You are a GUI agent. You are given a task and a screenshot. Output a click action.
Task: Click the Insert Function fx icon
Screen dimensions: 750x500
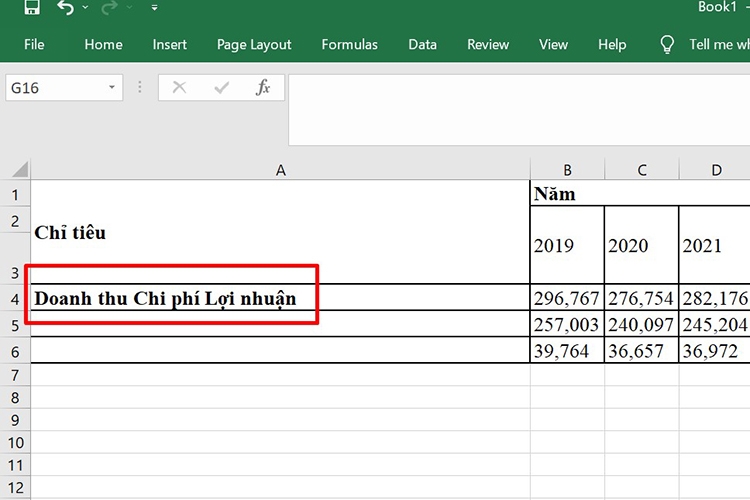coord(263,87)
